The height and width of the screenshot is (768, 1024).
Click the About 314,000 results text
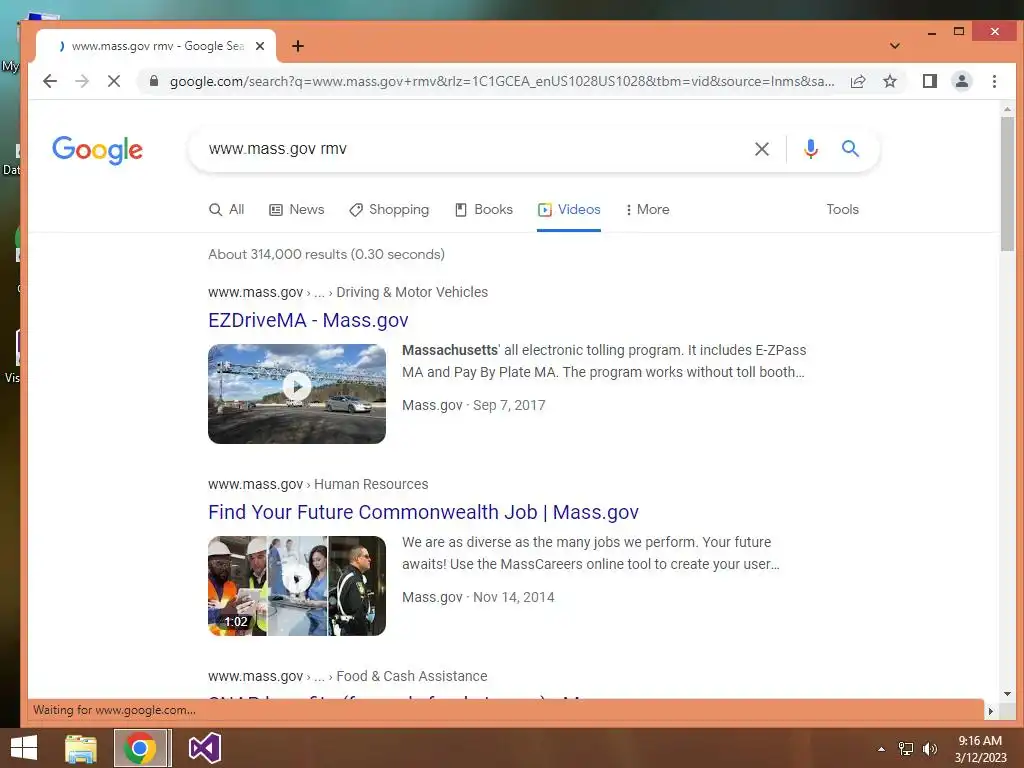[x=327, y=254]
